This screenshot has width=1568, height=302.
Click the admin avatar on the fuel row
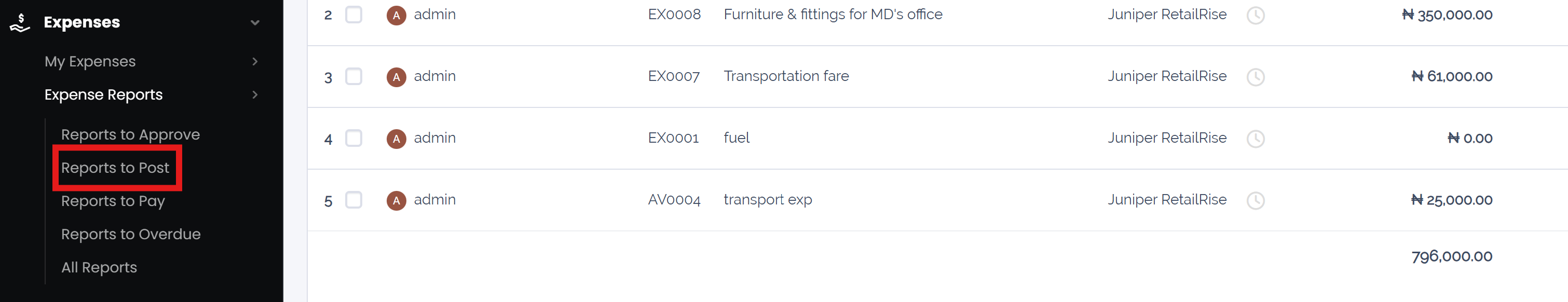(x=396, y=138)
